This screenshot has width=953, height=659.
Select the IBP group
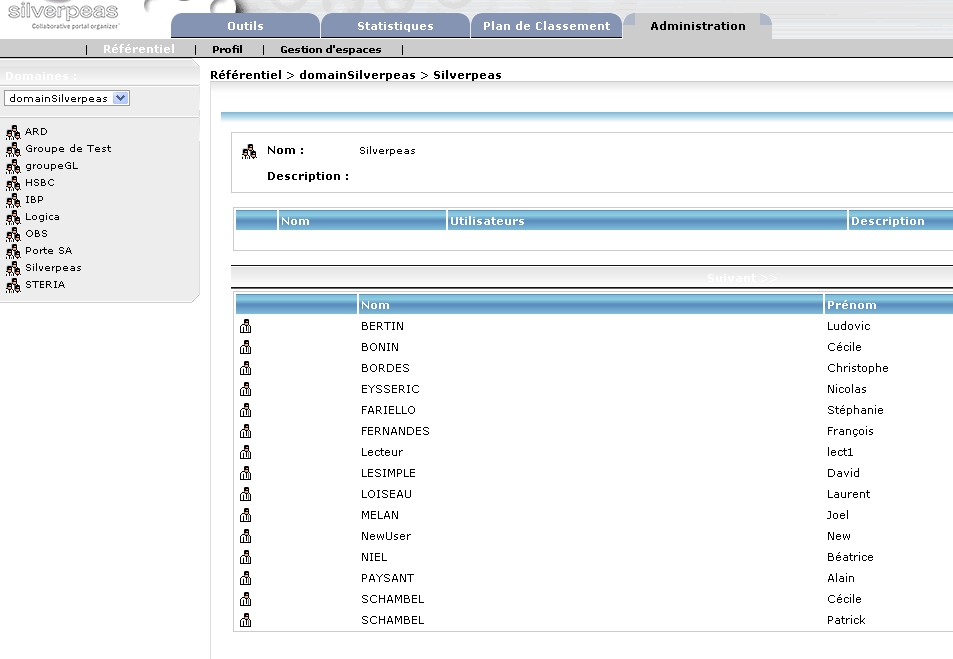click(34, 199)
